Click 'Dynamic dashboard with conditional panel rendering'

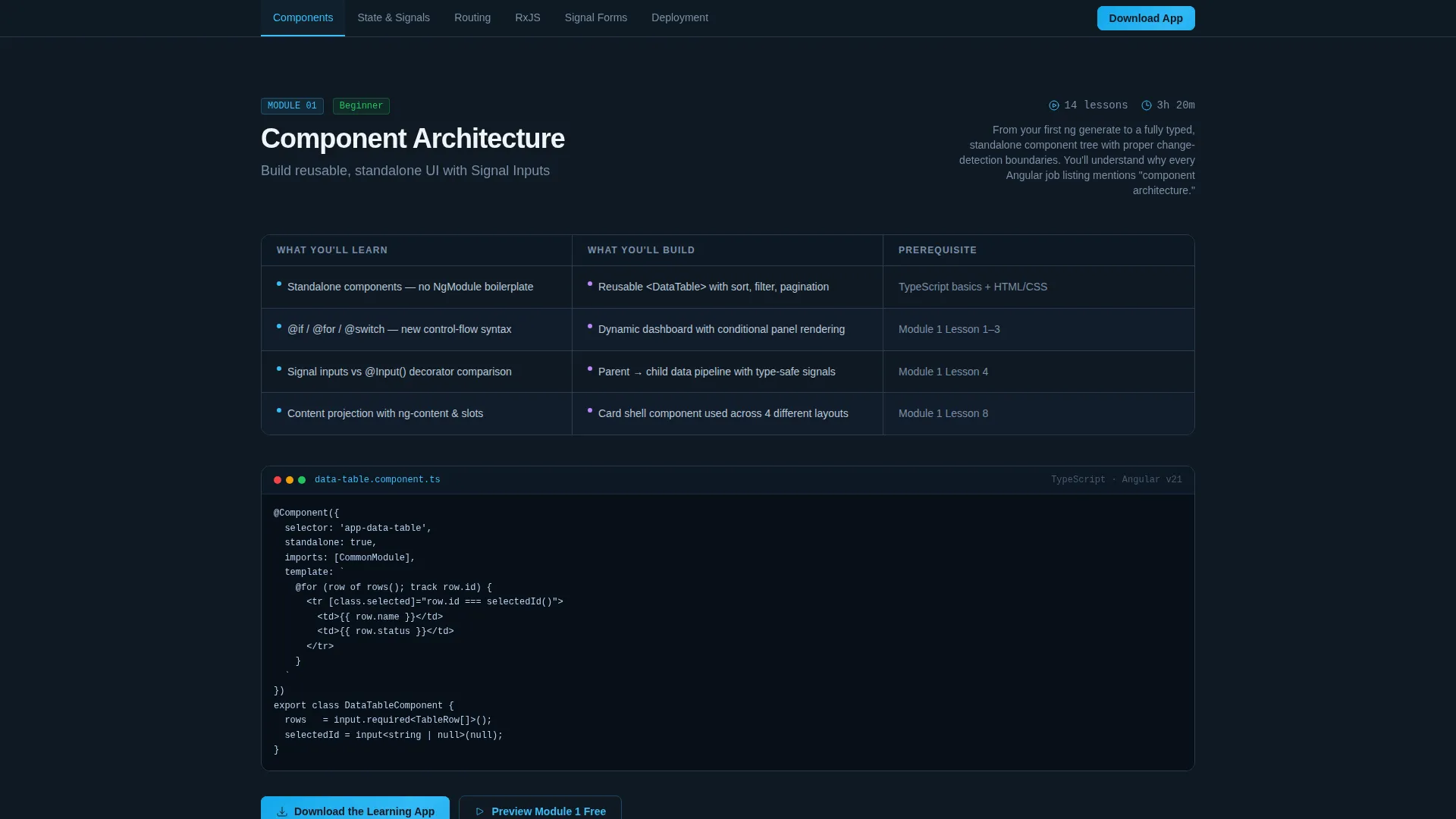pos(721,329)
